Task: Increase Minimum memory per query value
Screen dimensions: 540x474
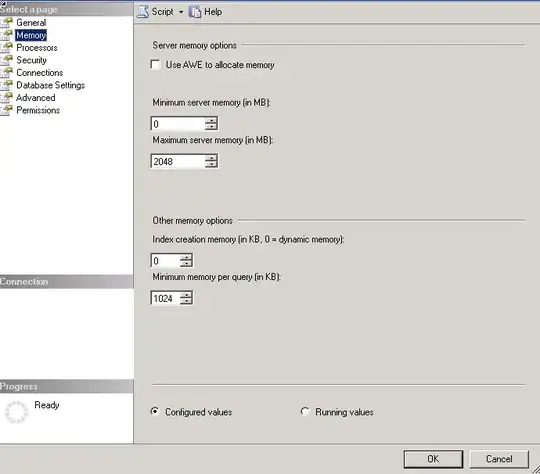Action: tap(186, 295)
